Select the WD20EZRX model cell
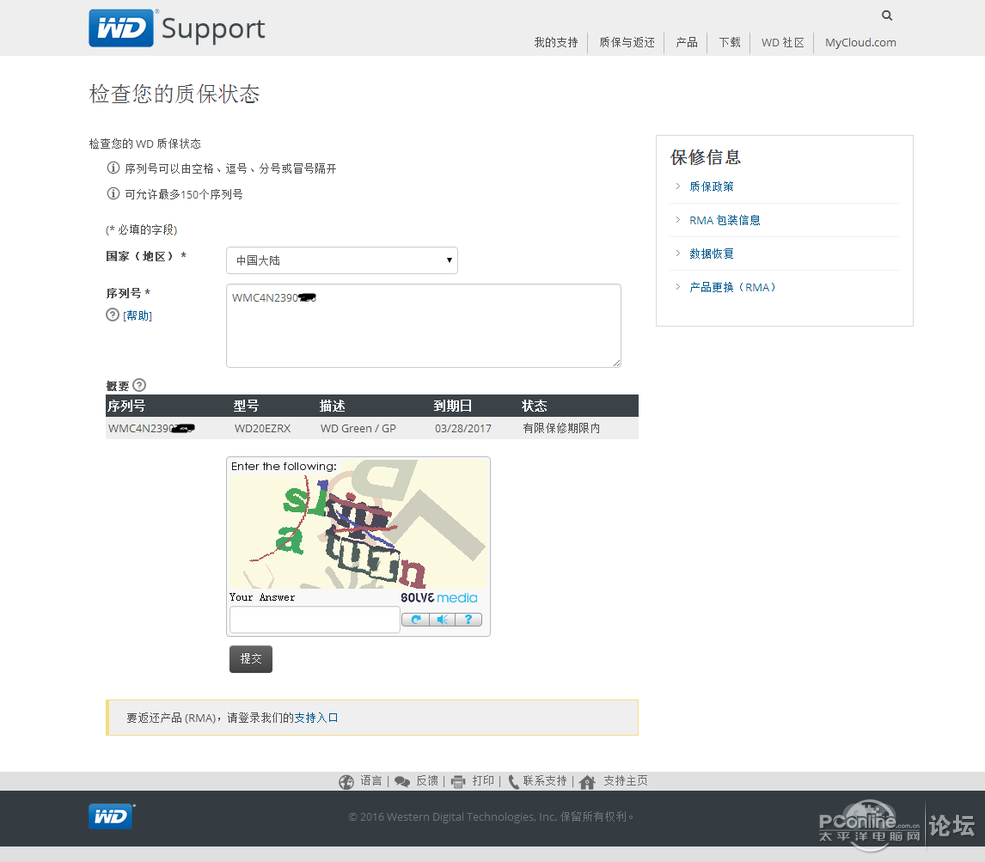This screenshot has height=862, width=985. (263, 428)
